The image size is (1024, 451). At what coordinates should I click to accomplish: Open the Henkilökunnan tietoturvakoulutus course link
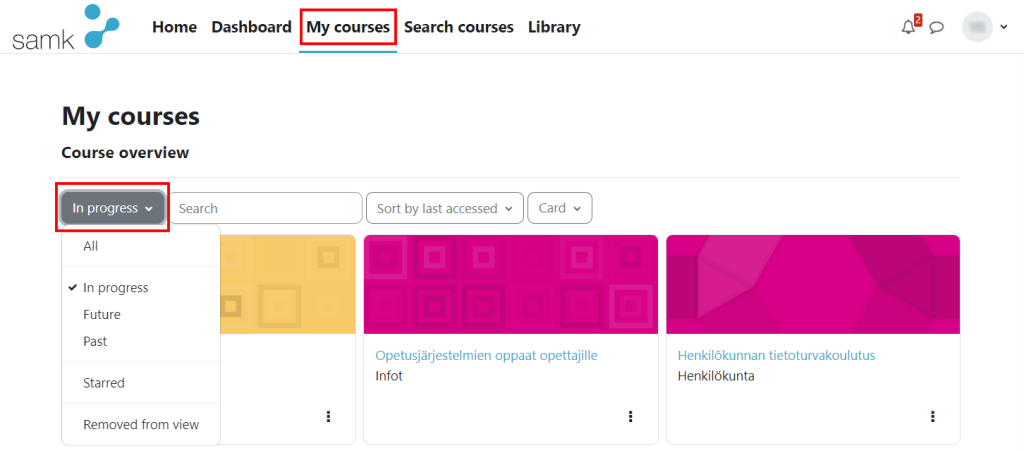pos(776,356)
